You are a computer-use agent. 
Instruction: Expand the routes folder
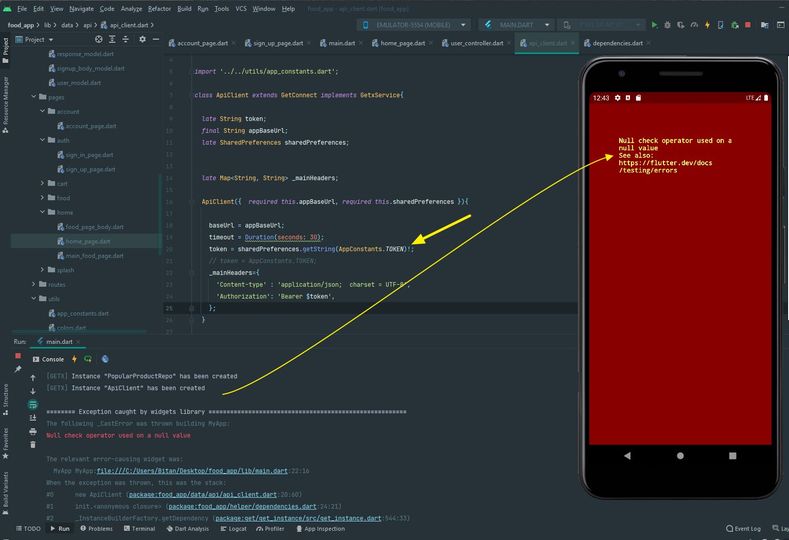(x=34, y=284)
